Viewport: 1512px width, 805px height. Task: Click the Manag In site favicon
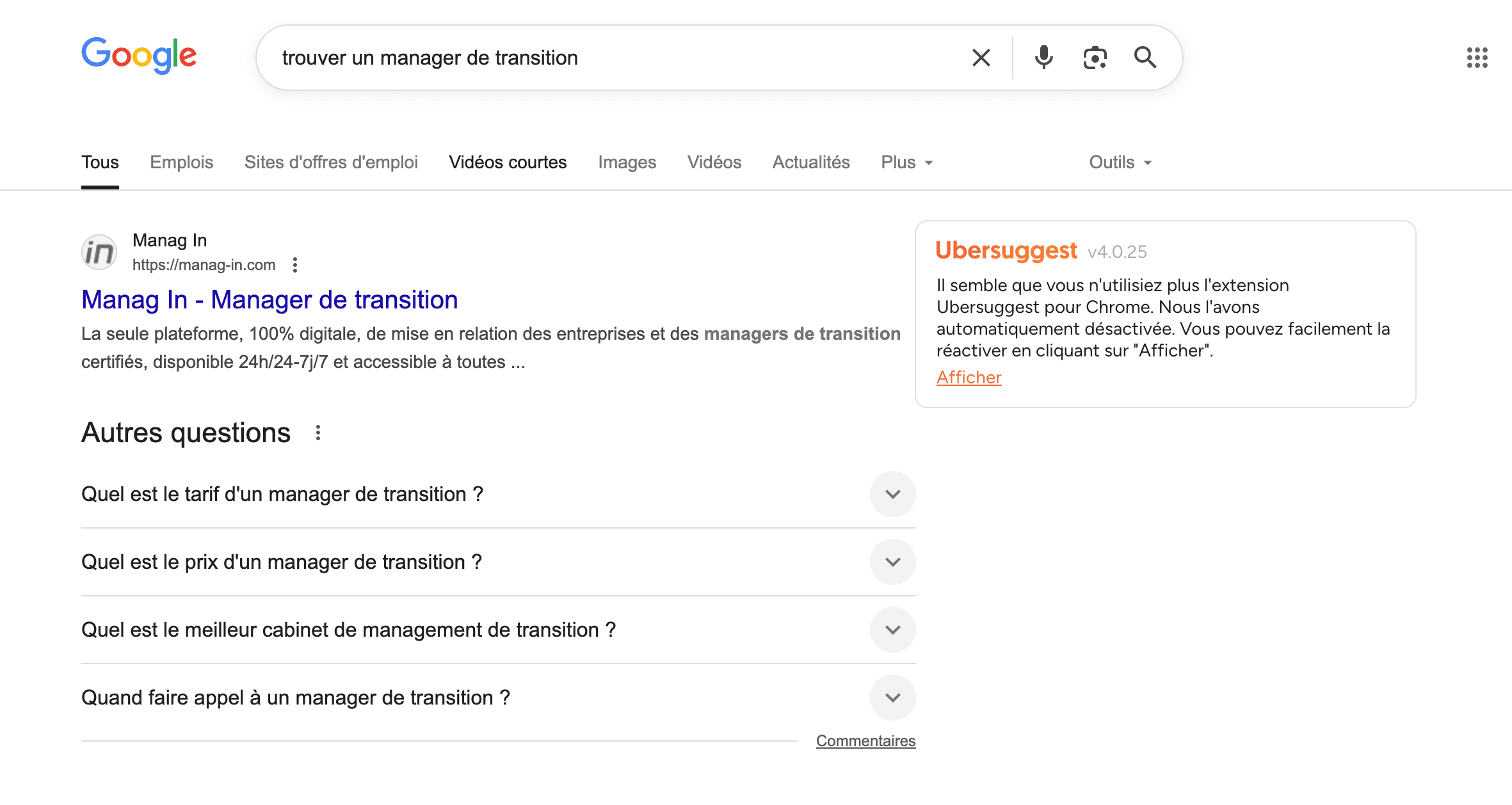tap(99, 252)
